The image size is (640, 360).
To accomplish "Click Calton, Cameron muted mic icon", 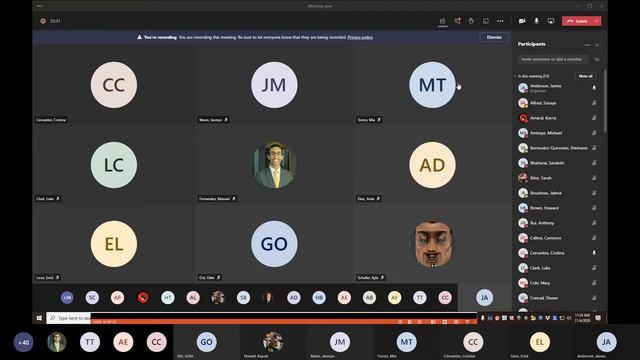I will tap(594, 238).
